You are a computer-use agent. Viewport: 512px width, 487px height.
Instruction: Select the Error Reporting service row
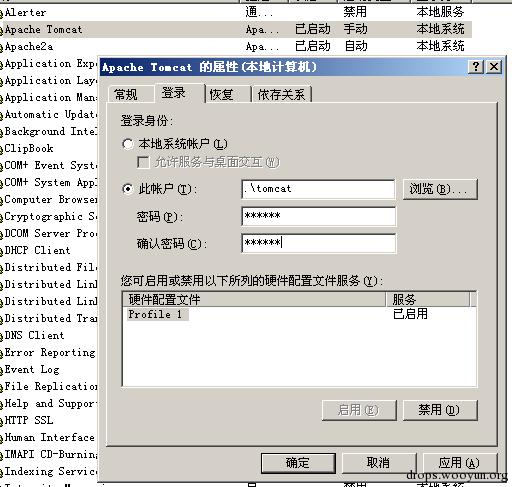49,352
